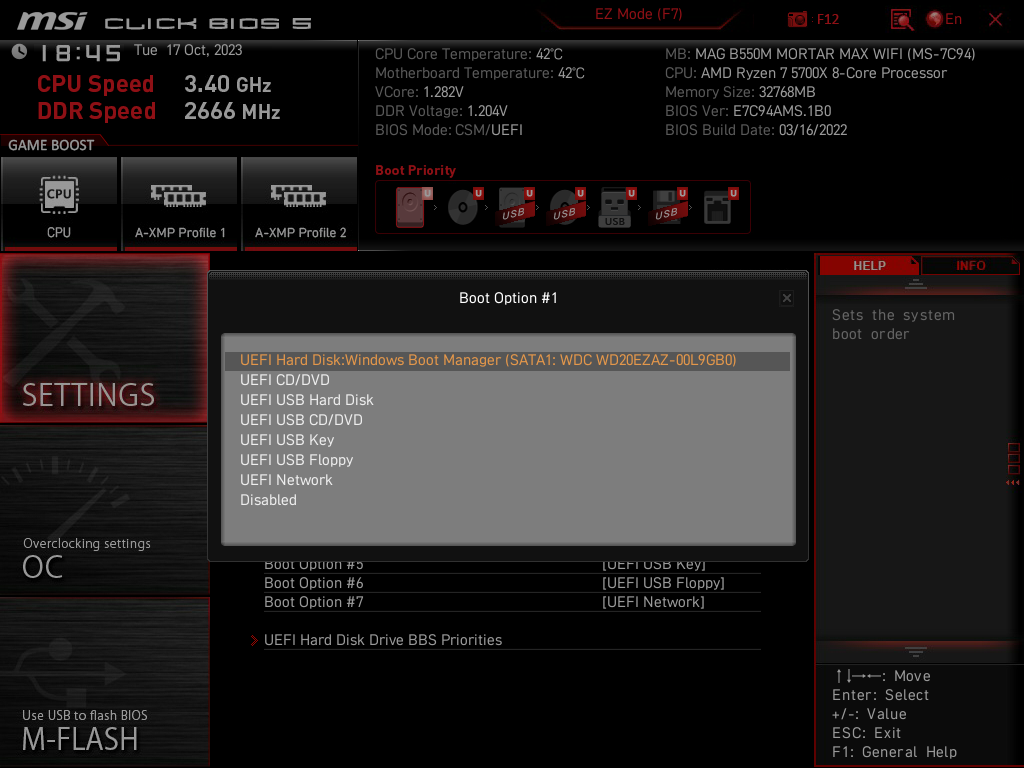The image size is (1024, 768).
Task: Switch to EZ Mode (F7)
Action: (x=639, y=14)
